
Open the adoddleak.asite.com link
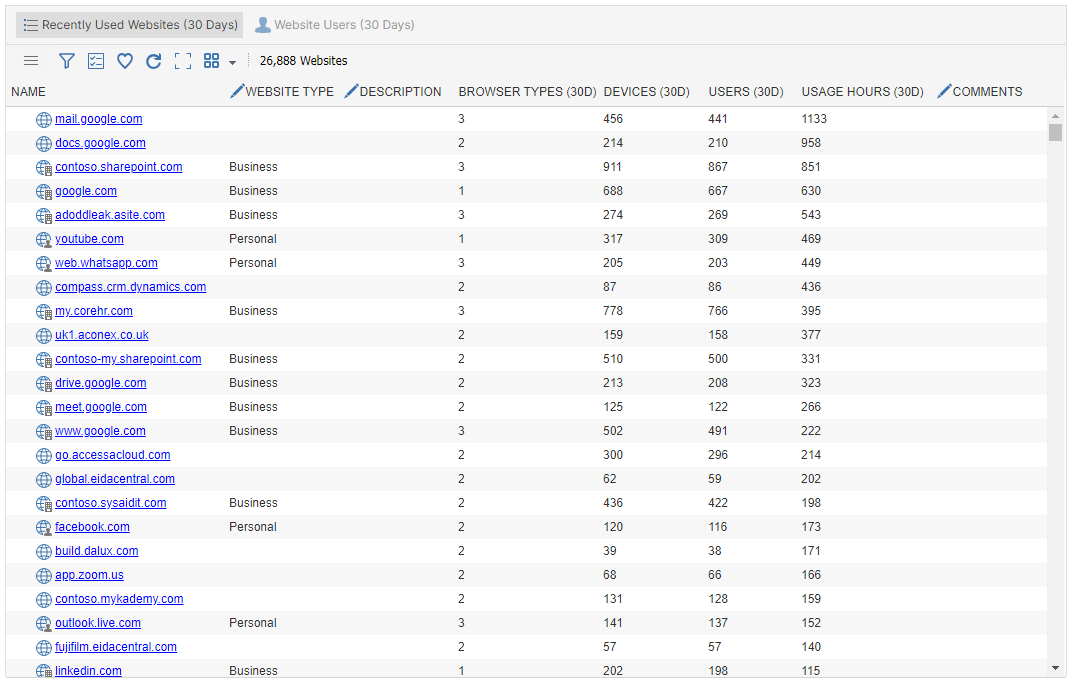coord(110,215)
